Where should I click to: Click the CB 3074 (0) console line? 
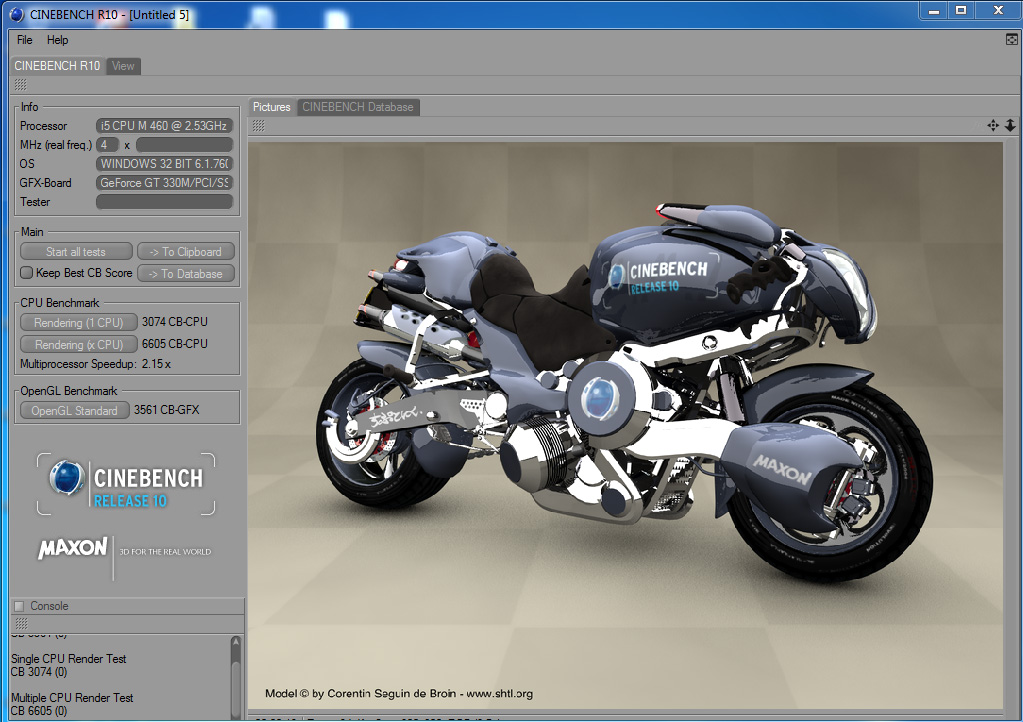39,672
